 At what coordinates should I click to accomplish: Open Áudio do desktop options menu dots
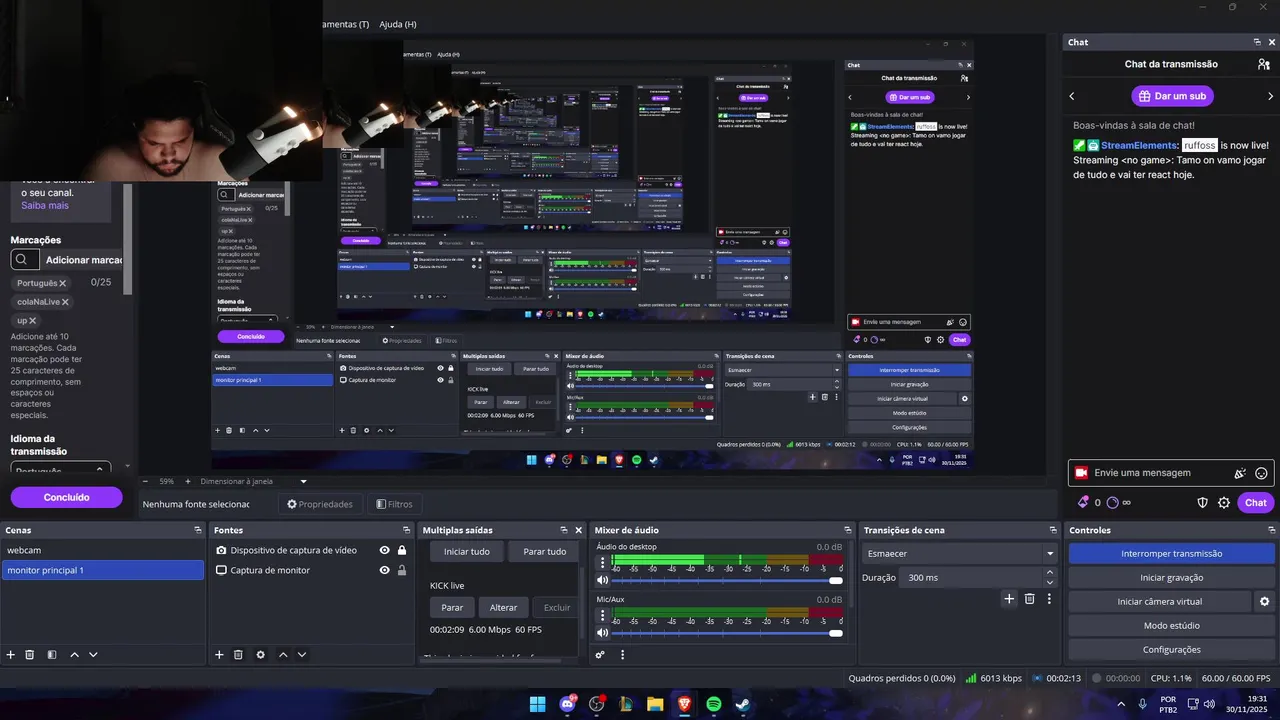[602, 563]
